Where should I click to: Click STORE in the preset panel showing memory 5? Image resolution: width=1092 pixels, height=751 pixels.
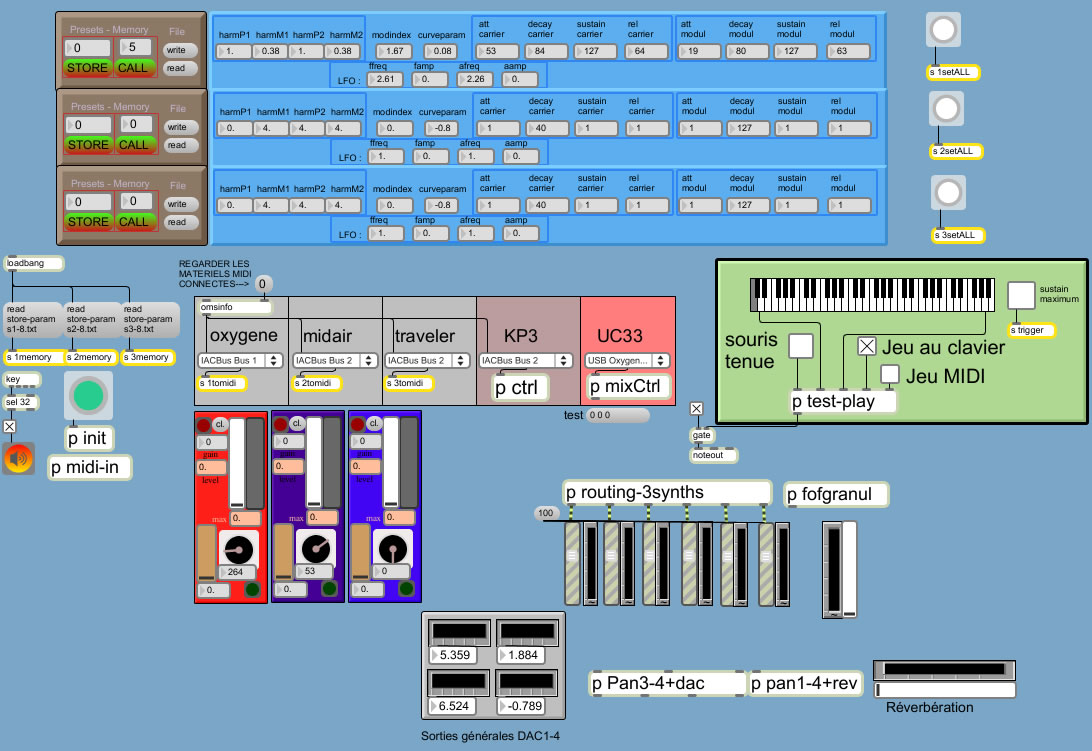point(87,68)
